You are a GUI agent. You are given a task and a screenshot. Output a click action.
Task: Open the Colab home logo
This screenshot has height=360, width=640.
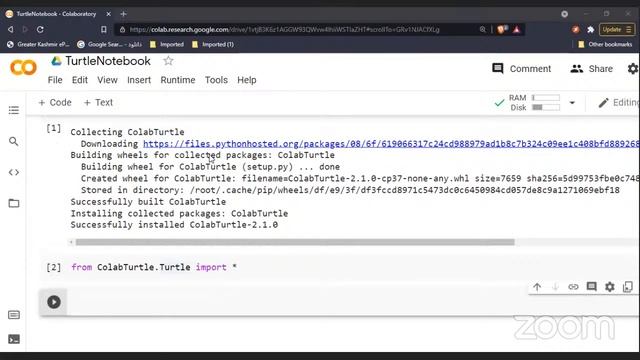(x=23, y=68)
